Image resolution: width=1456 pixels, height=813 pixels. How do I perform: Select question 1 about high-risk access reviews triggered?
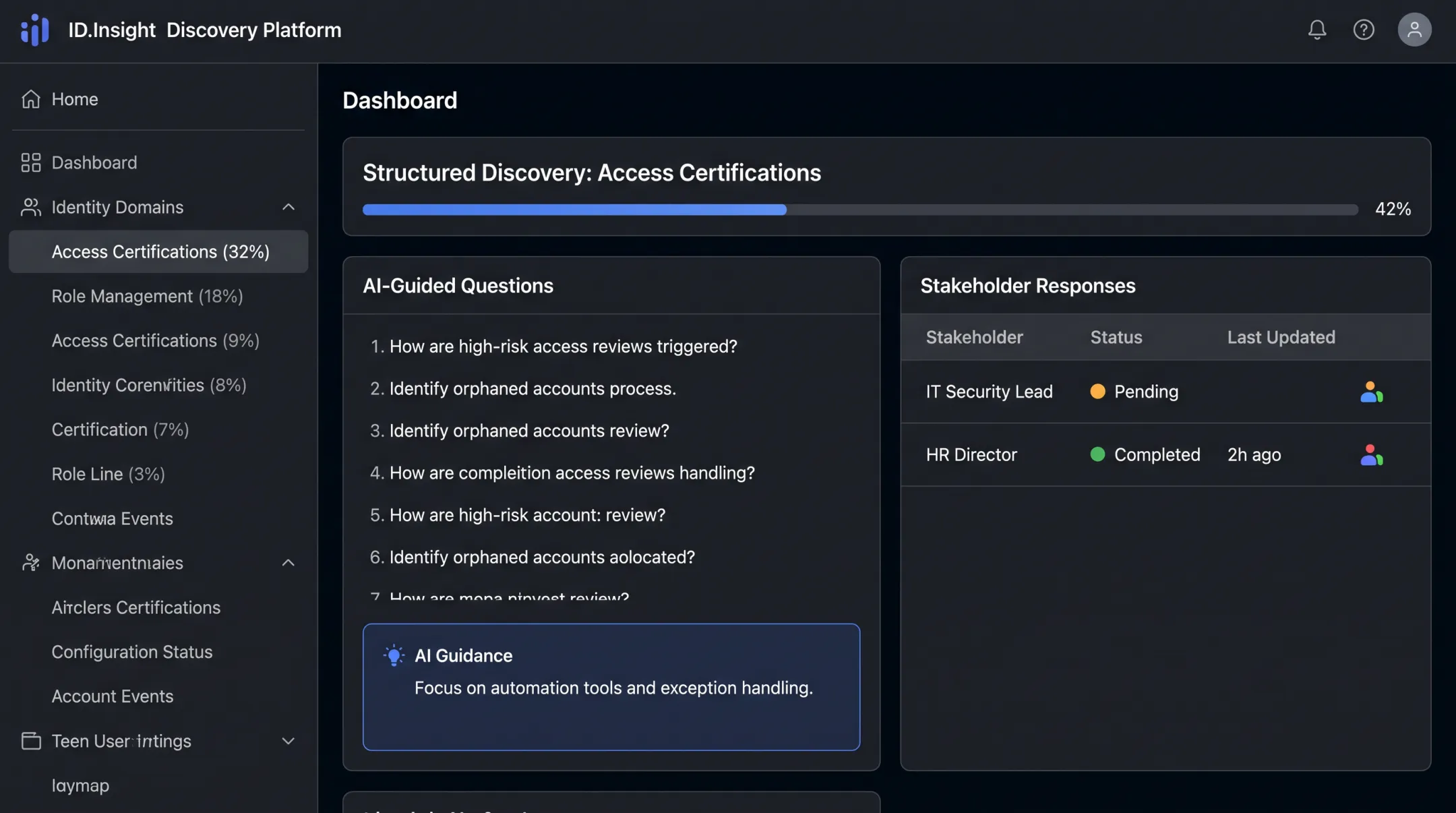coord(553,346)
